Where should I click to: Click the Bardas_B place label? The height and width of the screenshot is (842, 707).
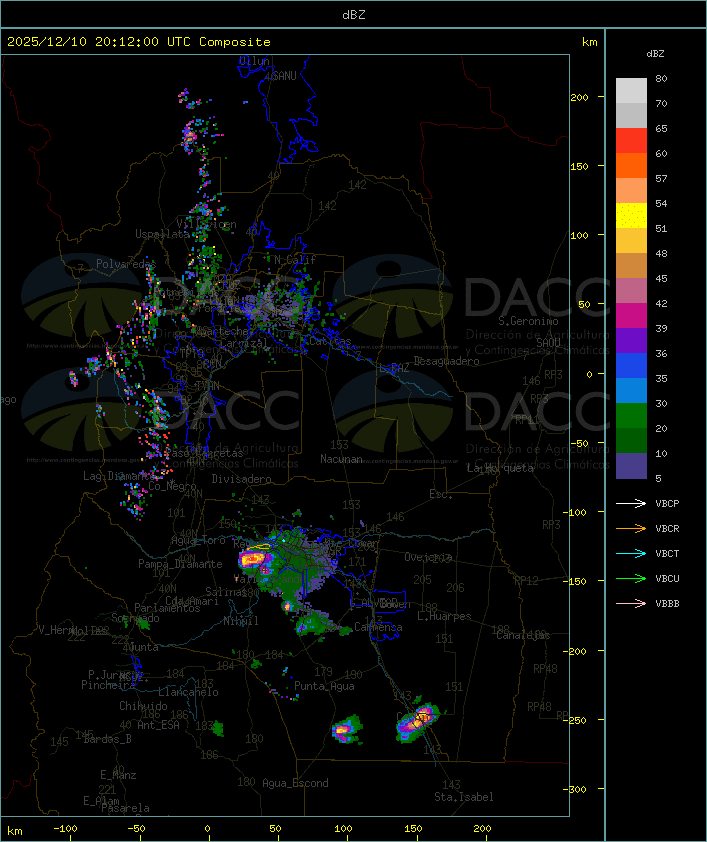(107, 739)
